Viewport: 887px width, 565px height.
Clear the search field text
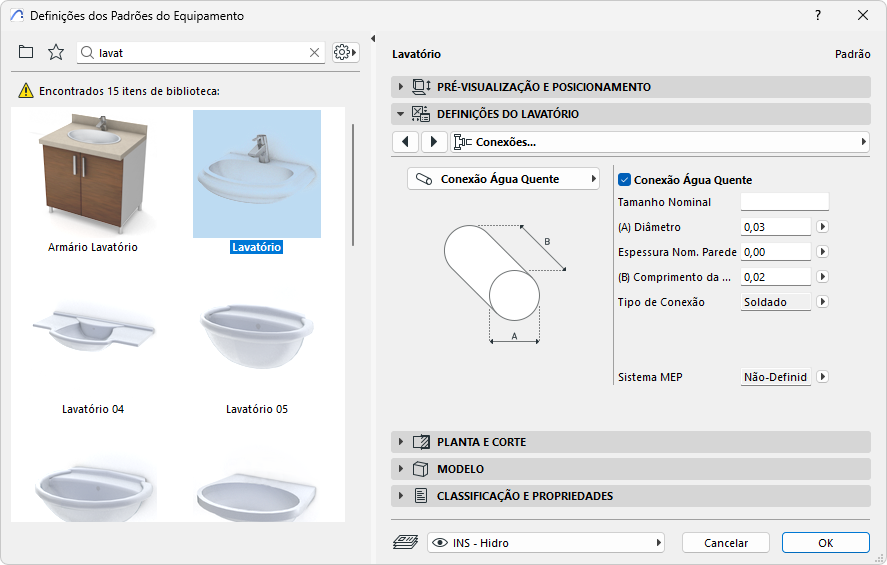coord(314,53)
